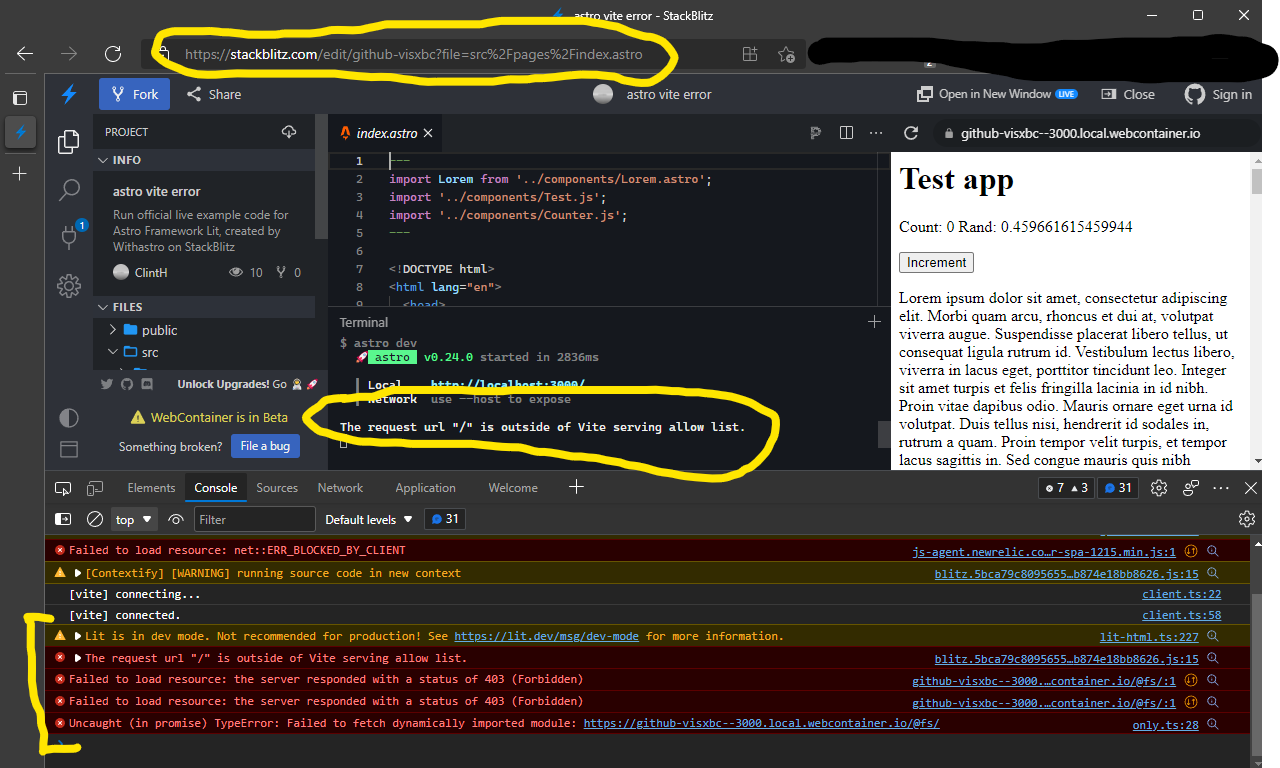The height and width of the screenshot is (768, 1280).
Task: Open the StackBlitz project files explorer icon
Action: (68, 142)
